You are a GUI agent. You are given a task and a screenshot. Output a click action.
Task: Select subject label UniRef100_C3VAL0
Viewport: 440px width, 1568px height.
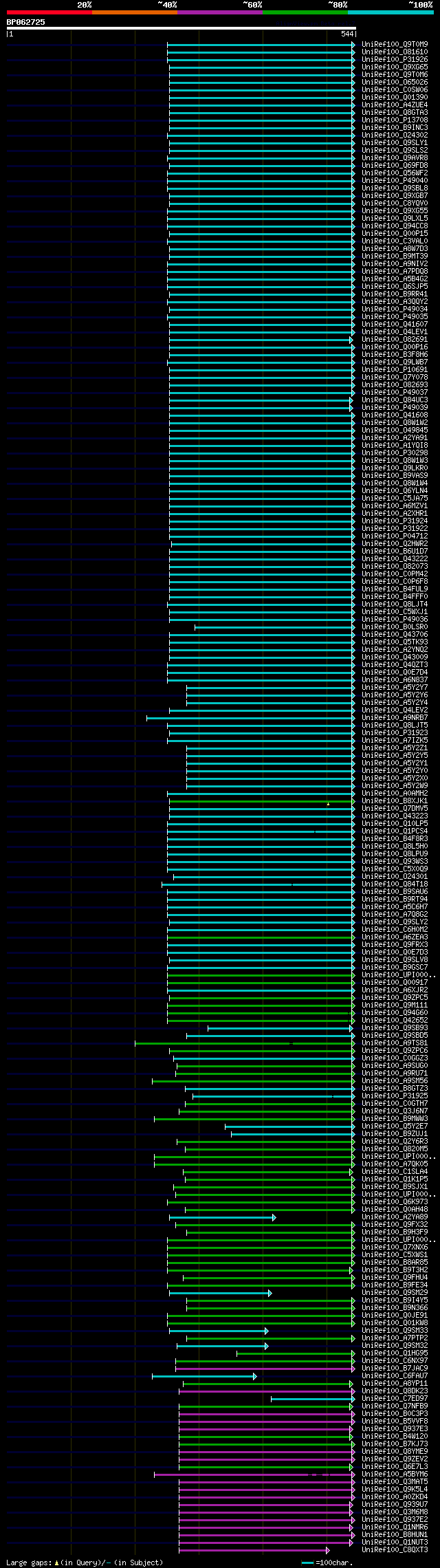tap(395, 241)
